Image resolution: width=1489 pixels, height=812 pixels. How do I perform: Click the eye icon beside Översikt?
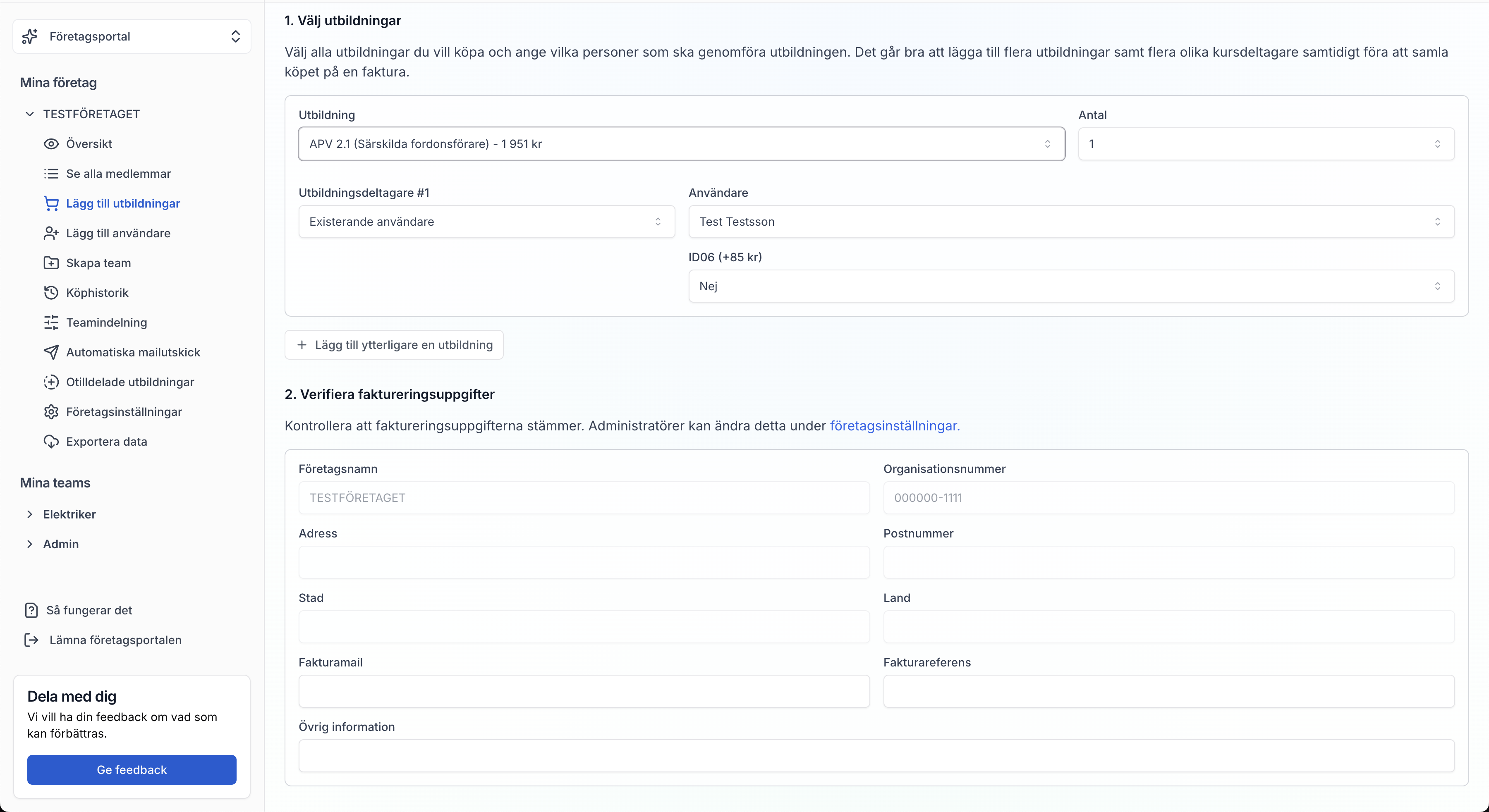[x=51, y=144]
